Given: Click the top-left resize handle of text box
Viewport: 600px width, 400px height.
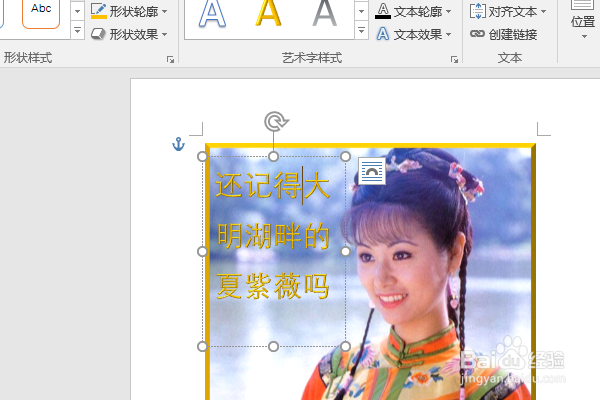Looking at the screenshot, I should point(202,156).
